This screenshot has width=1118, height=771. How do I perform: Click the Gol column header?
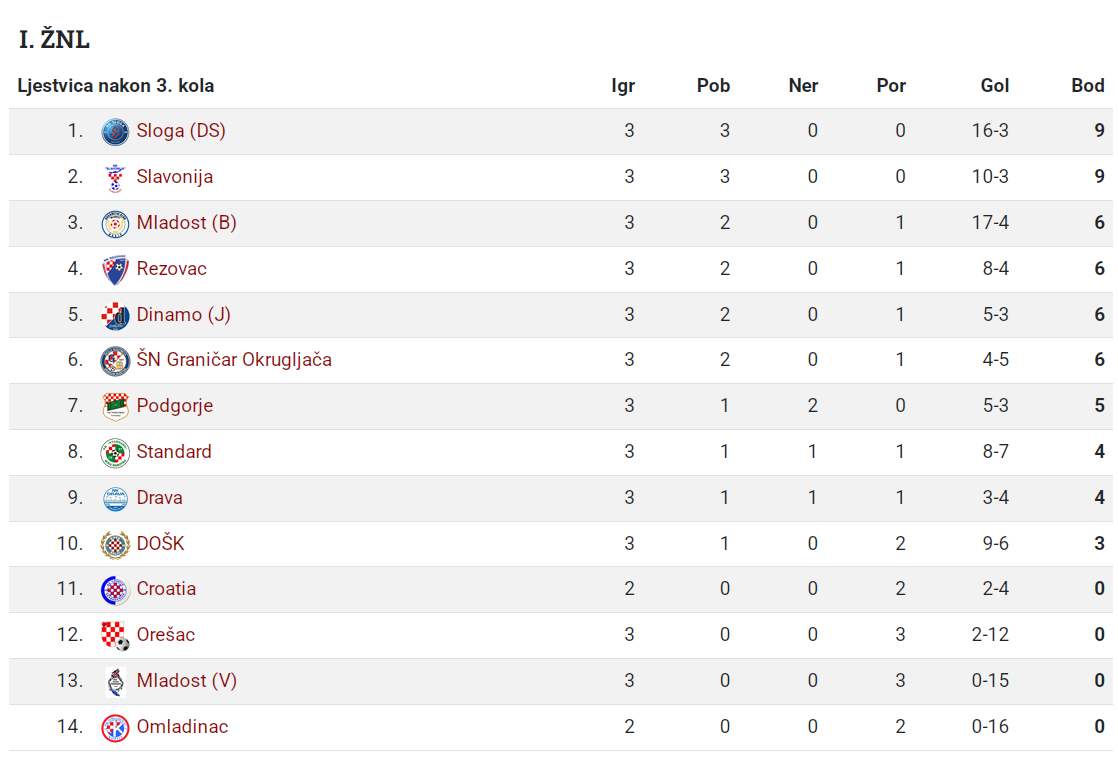[995, 86]
